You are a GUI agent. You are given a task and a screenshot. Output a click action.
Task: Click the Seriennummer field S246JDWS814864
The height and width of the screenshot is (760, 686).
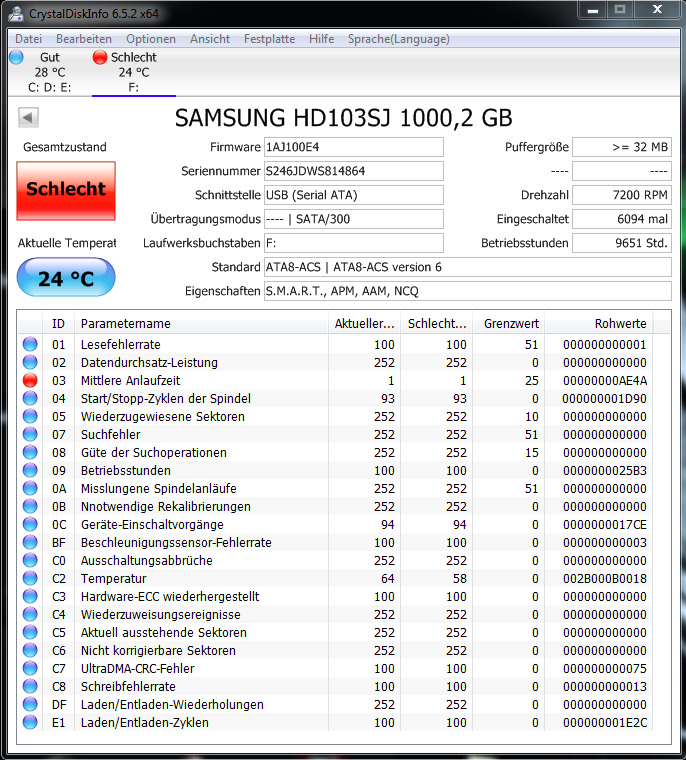(353, 171)
